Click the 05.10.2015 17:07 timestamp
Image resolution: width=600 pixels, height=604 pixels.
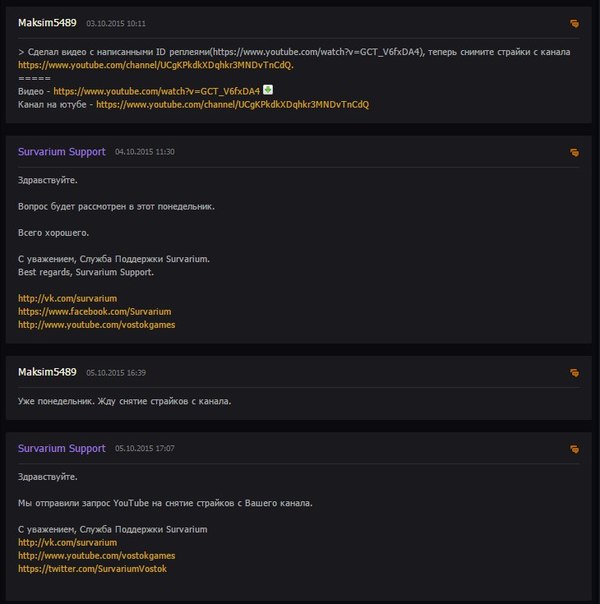145,449
